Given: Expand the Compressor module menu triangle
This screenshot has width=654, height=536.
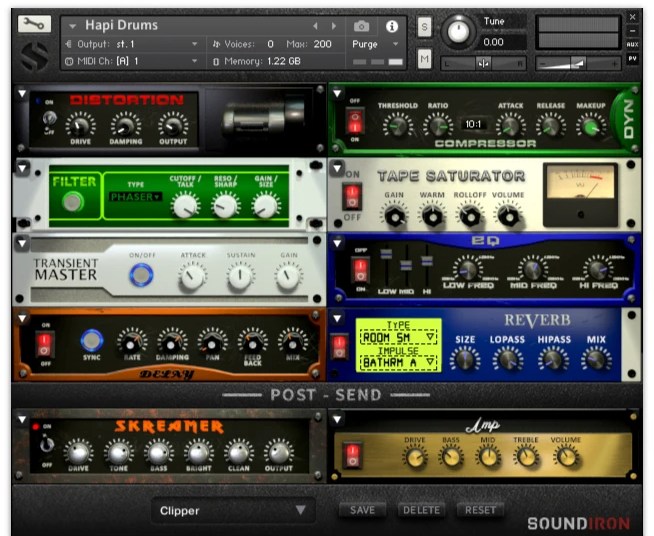Looking at the screenshot, I should [x=337, y=93].
